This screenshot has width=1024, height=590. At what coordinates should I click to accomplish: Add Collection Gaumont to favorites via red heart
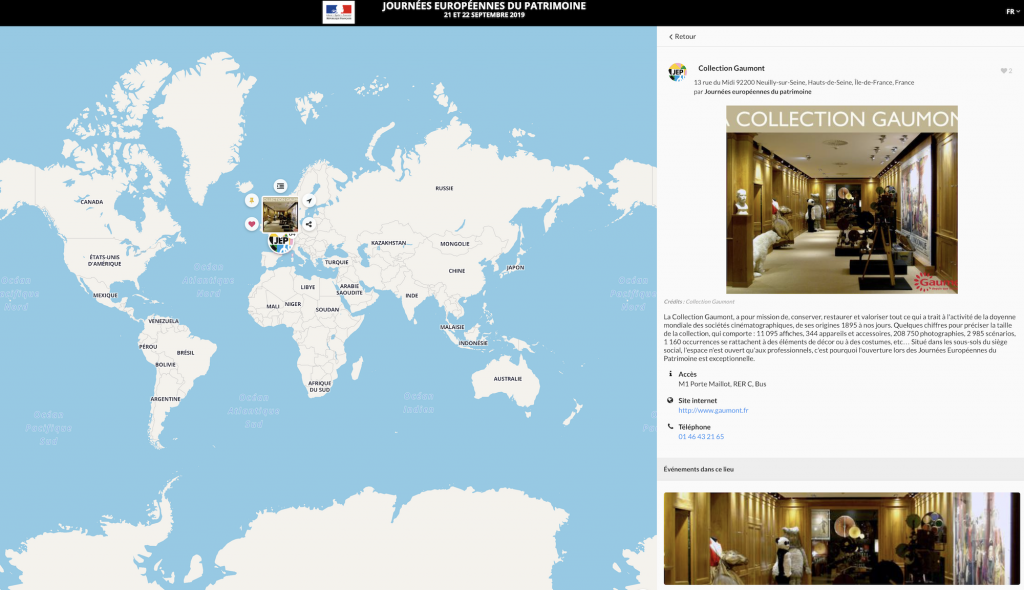point(251,224)
